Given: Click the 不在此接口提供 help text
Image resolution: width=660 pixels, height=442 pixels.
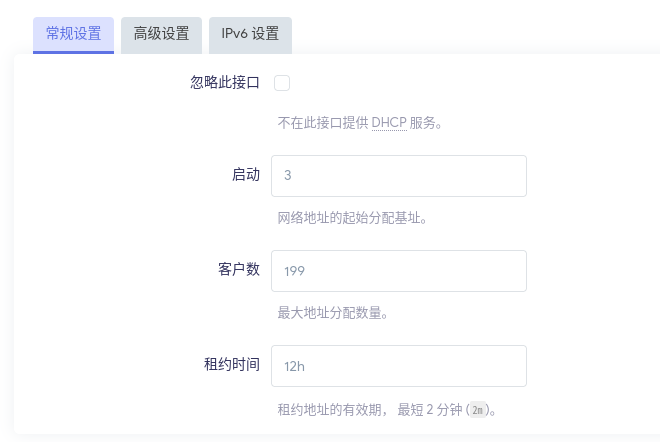Looking at the screenshot, I should pos(322,124).
